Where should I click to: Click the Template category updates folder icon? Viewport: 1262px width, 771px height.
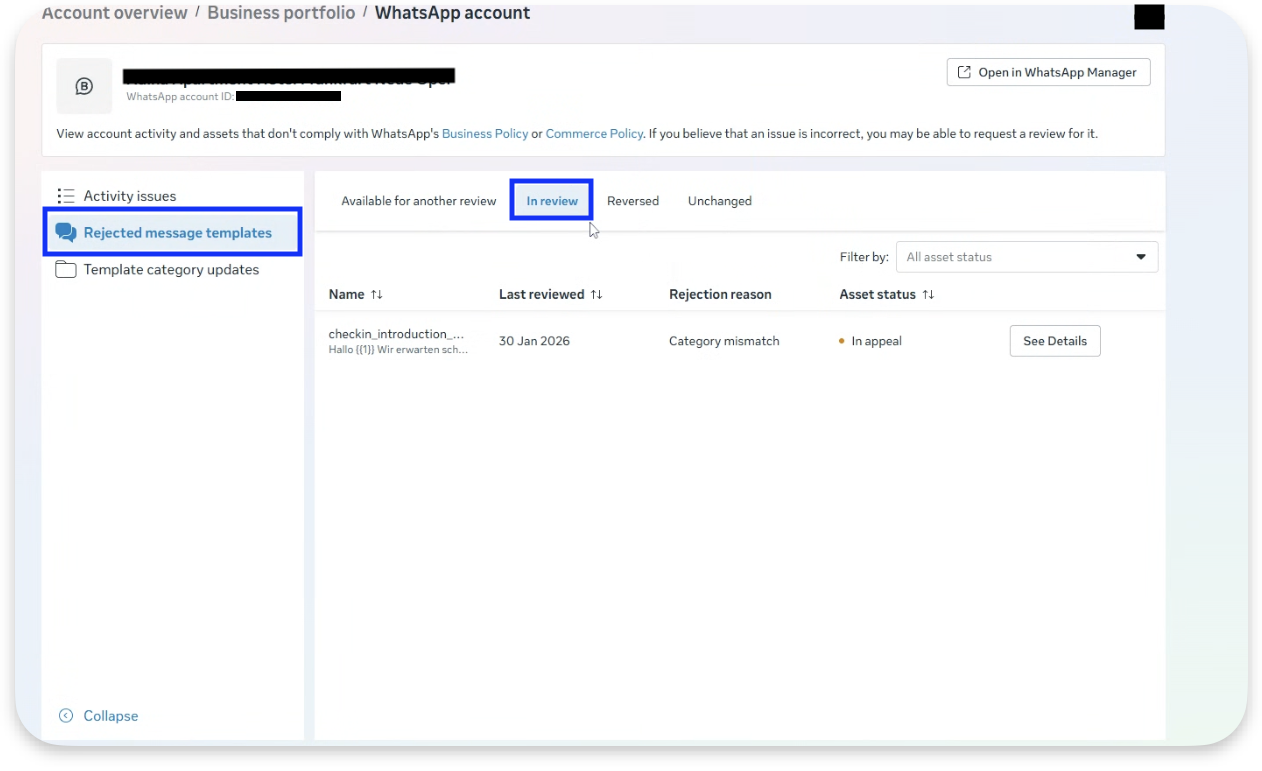point(66,270)
